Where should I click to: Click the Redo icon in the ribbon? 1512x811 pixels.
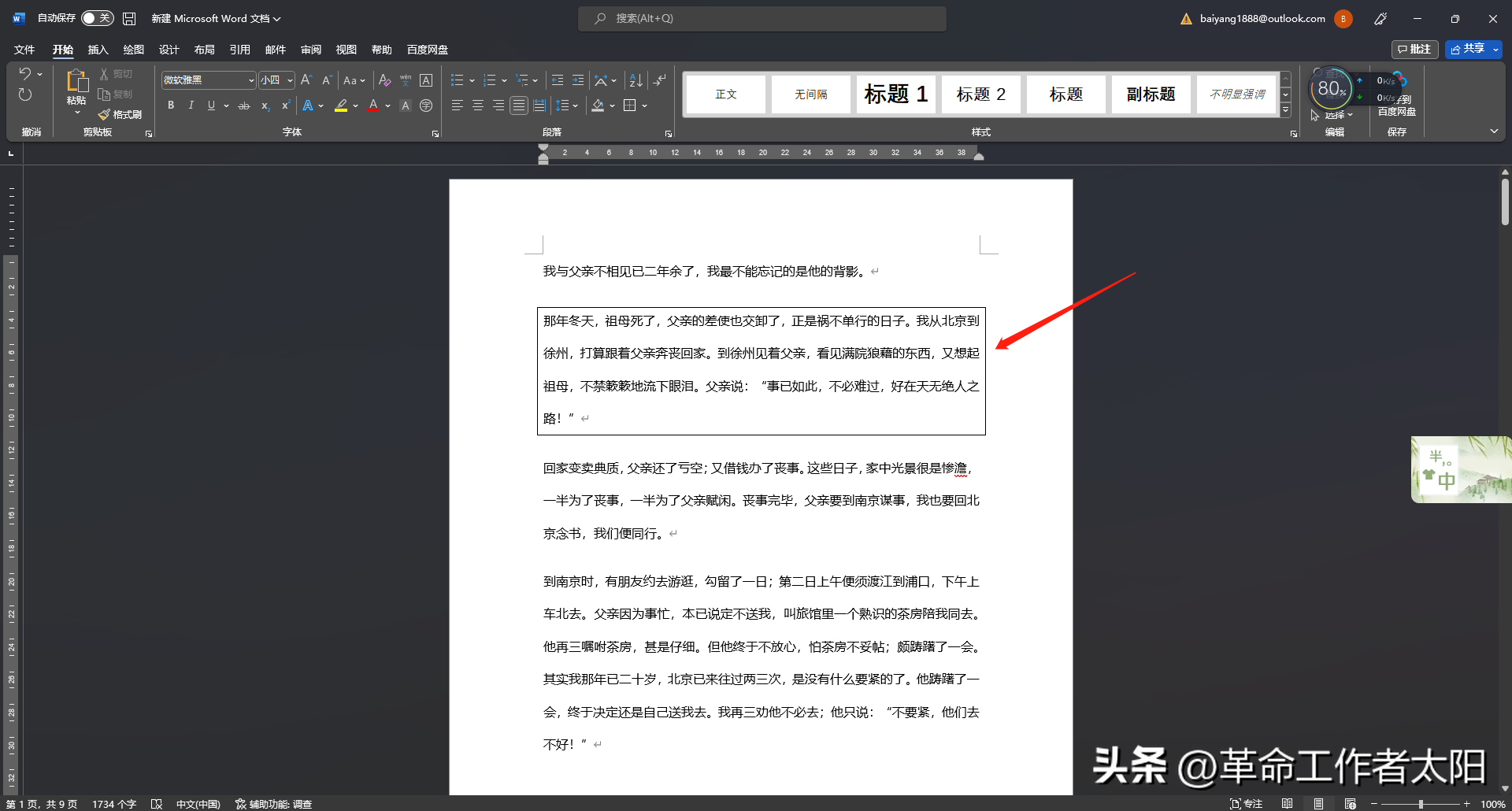pyautogui.click(x=25, y=94)
